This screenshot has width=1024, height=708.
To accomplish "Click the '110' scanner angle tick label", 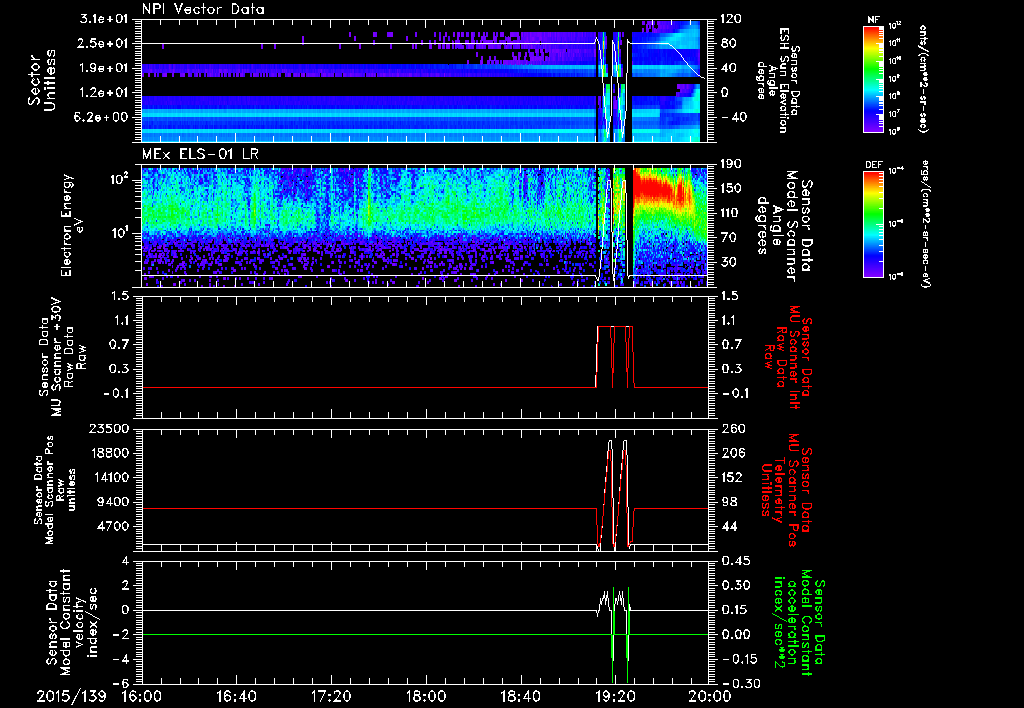I will click(731, 213).
